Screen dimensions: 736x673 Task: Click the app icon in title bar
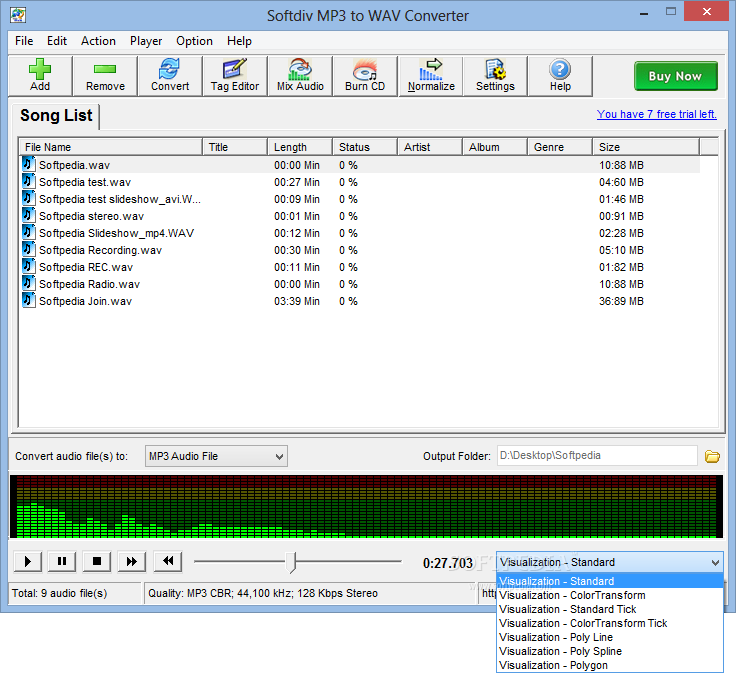18,15
